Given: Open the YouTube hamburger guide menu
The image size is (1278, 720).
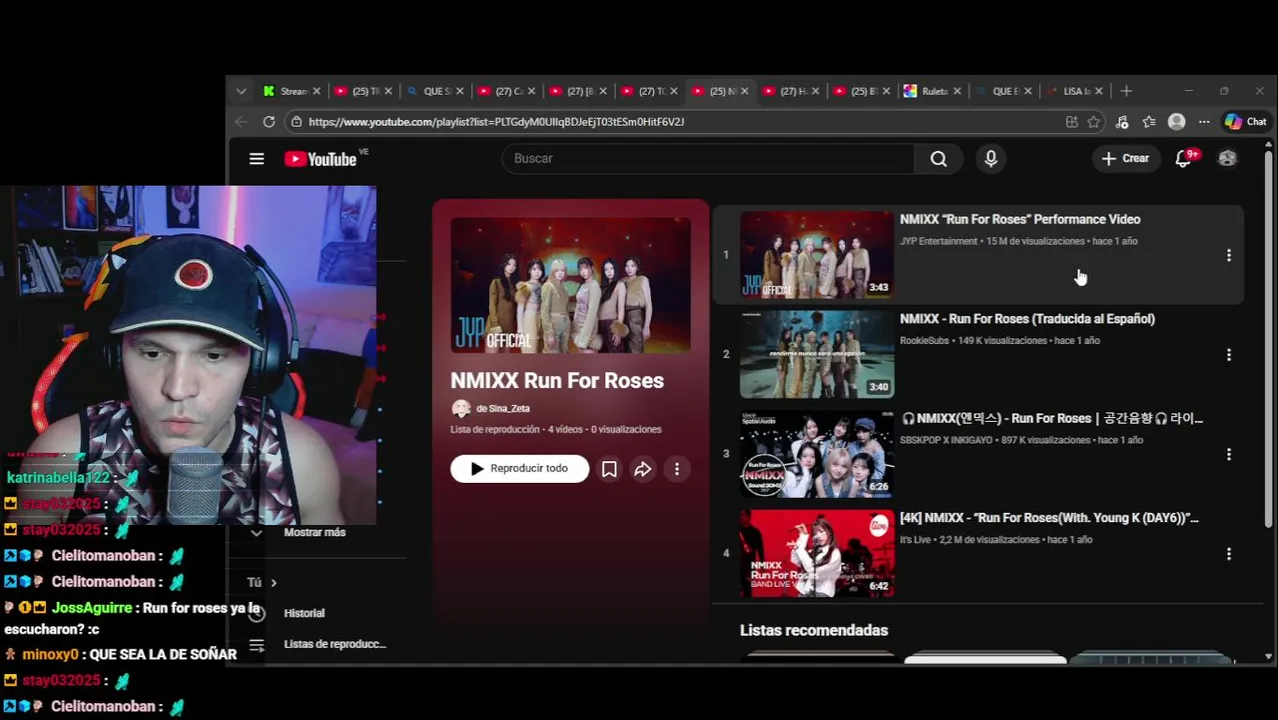Looking at the screenshot, I should point(257,159).
